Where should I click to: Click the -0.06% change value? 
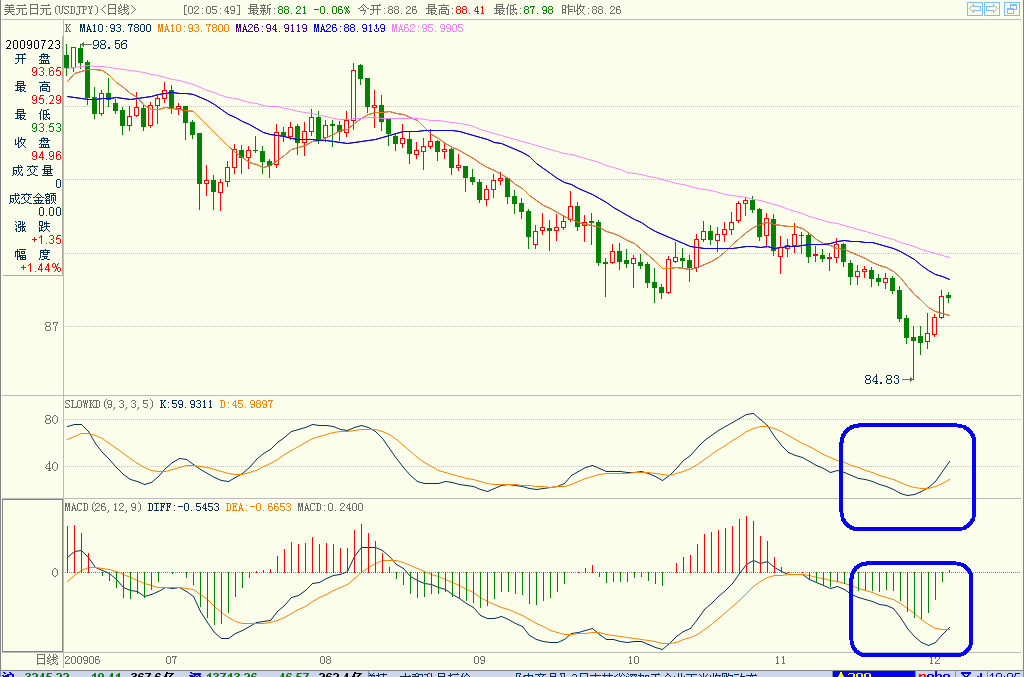pyautogui.click(x=332, y=10)
